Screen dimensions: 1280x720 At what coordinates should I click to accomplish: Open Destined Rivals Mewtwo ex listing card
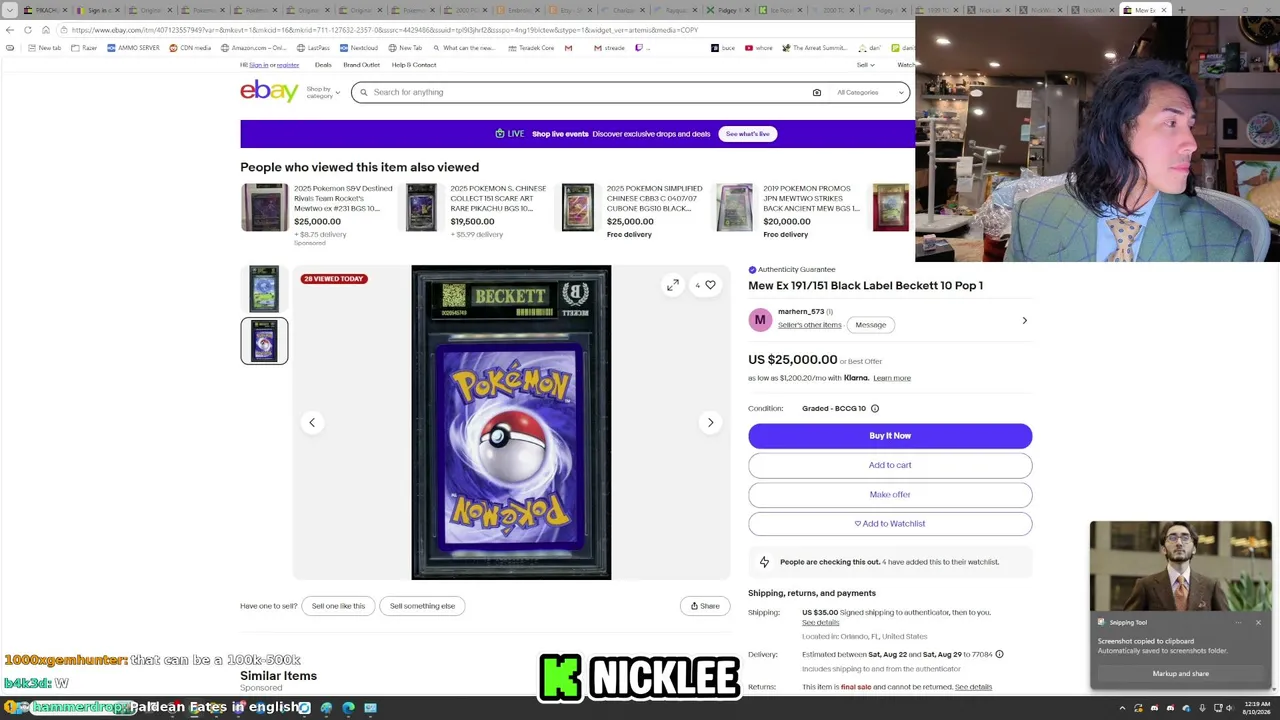pos(316,212)
